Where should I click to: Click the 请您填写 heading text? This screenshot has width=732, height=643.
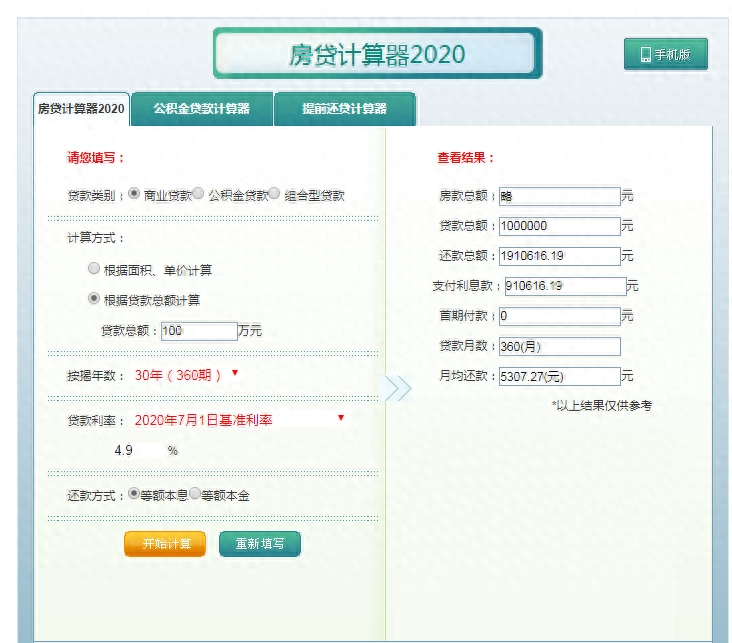click(x=96, y=157)
